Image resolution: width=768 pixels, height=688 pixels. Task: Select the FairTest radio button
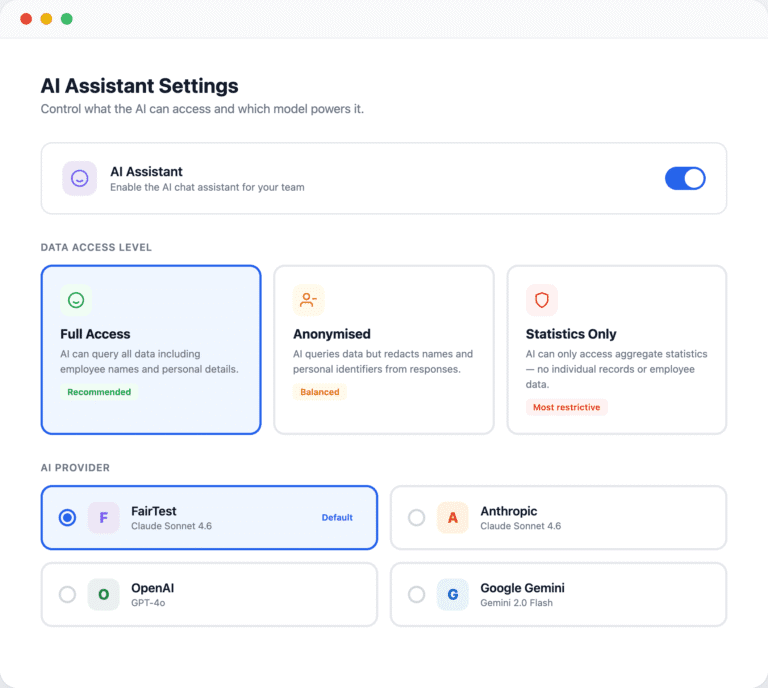67,518
